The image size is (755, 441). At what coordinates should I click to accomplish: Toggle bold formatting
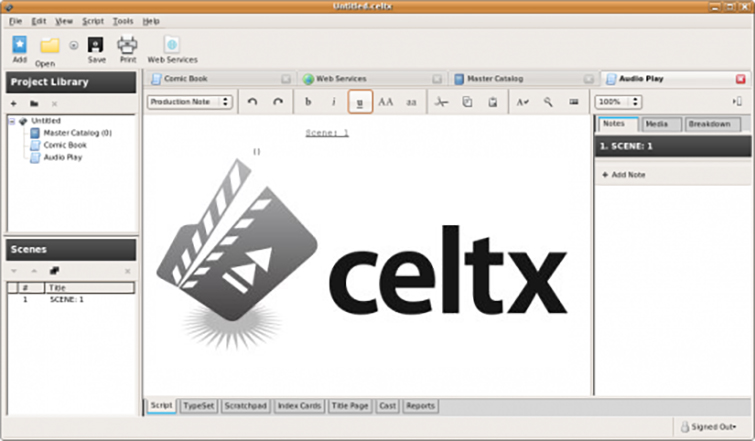[308, 102]
